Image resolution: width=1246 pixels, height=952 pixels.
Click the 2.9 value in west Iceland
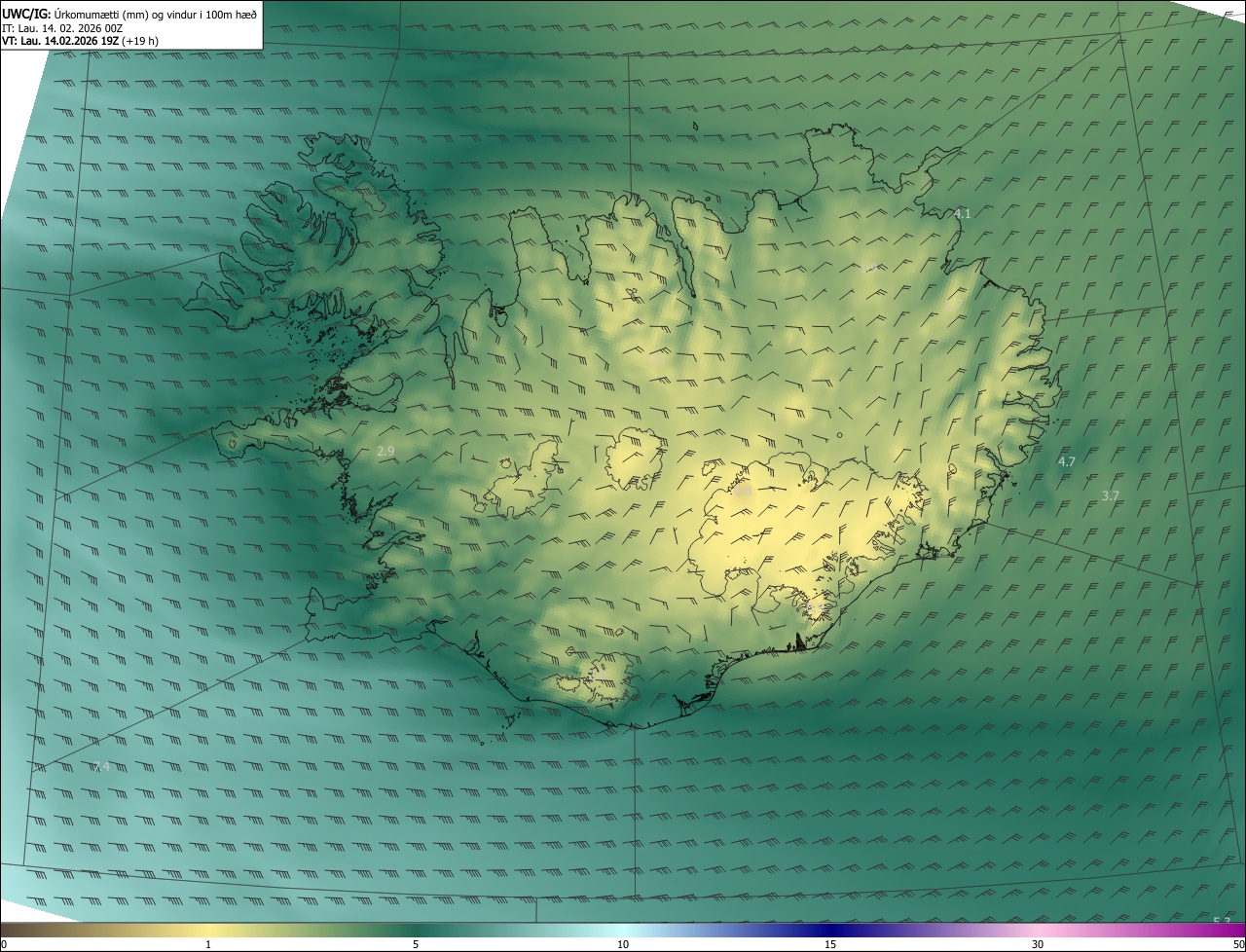pos(385,451)
